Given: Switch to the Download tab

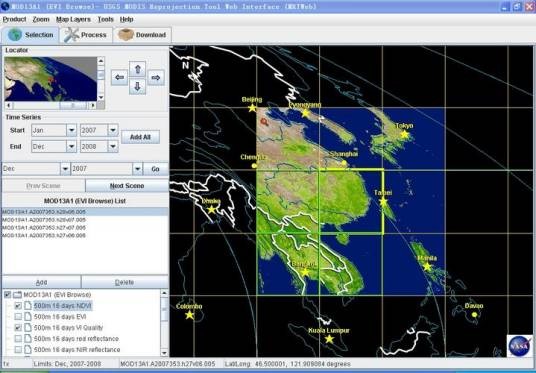Looking at the screenshot, I should [142, 35].
